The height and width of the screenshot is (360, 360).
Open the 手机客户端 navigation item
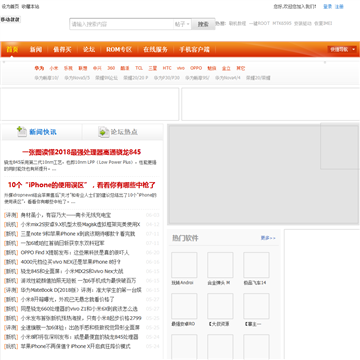click(194, 49)
